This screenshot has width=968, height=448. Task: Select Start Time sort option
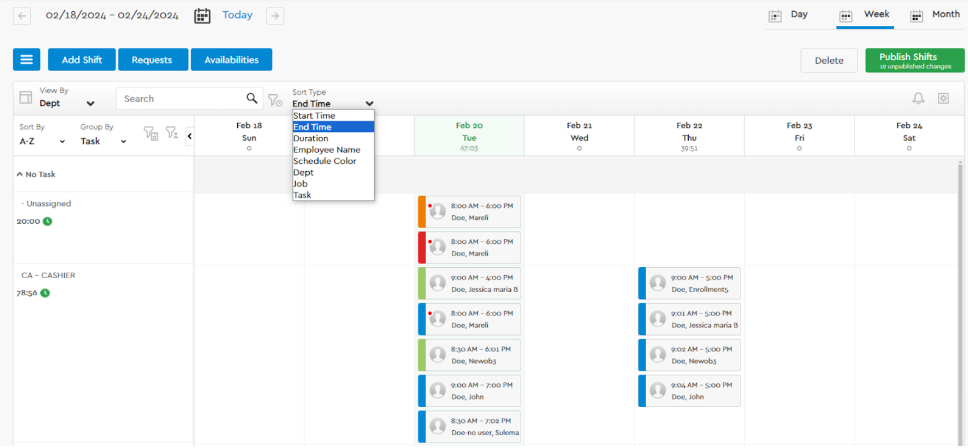point(333,115)
